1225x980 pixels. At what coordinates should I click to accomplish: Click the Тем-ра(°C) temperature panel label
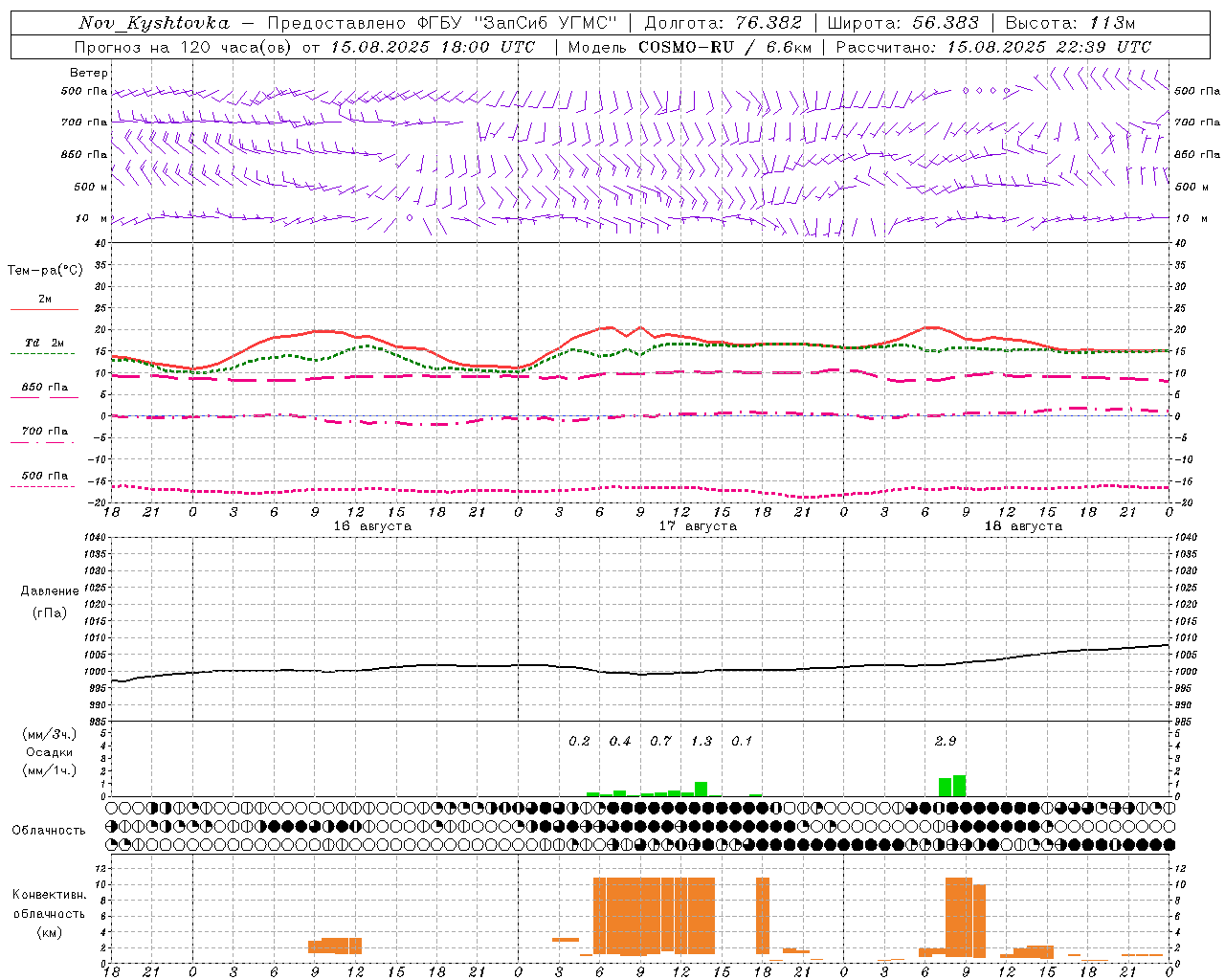coord(45,271)
